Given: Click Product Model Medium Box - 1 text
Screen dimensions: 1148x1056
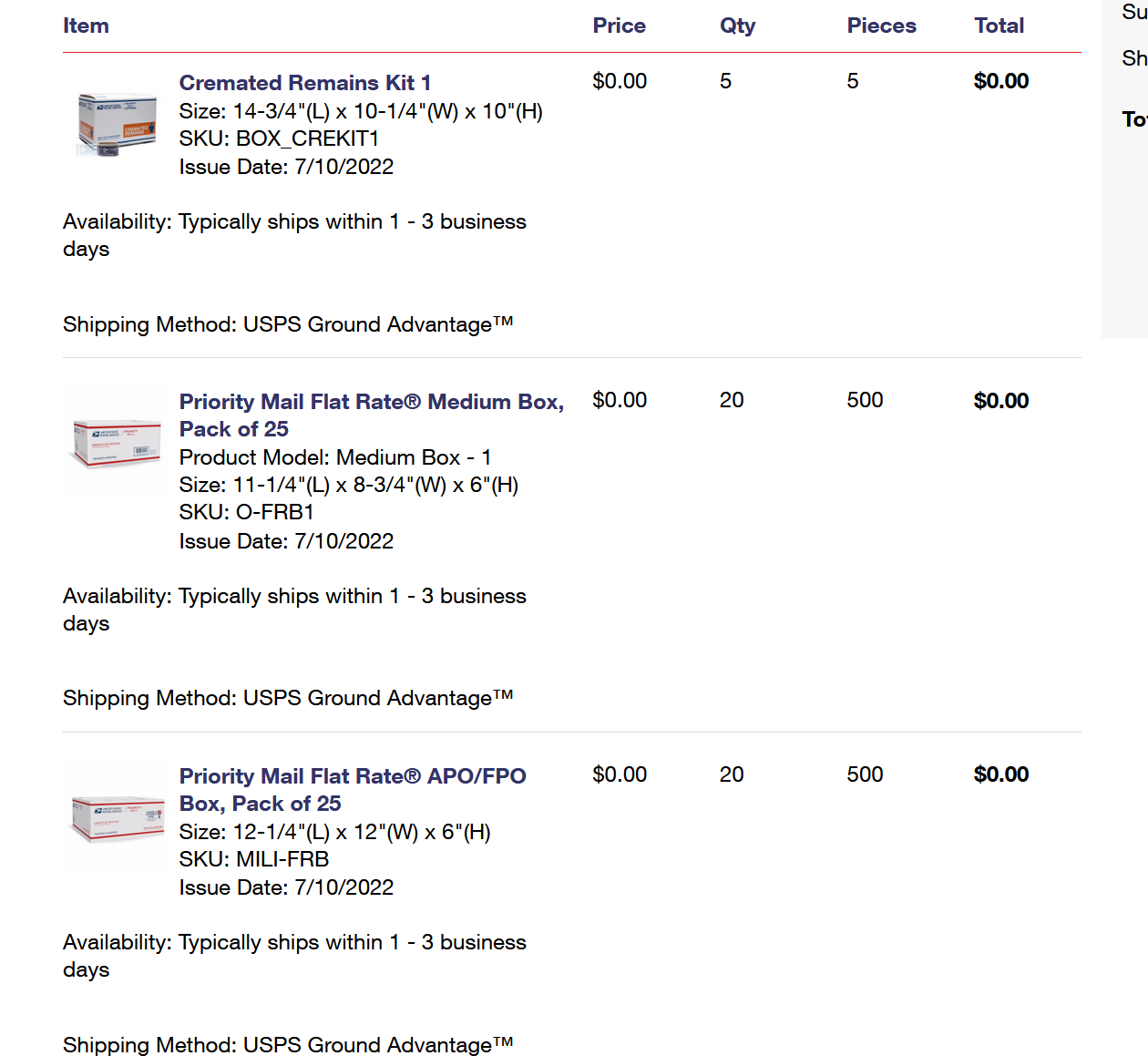Looking at the screenshot, I should [335, 457].
